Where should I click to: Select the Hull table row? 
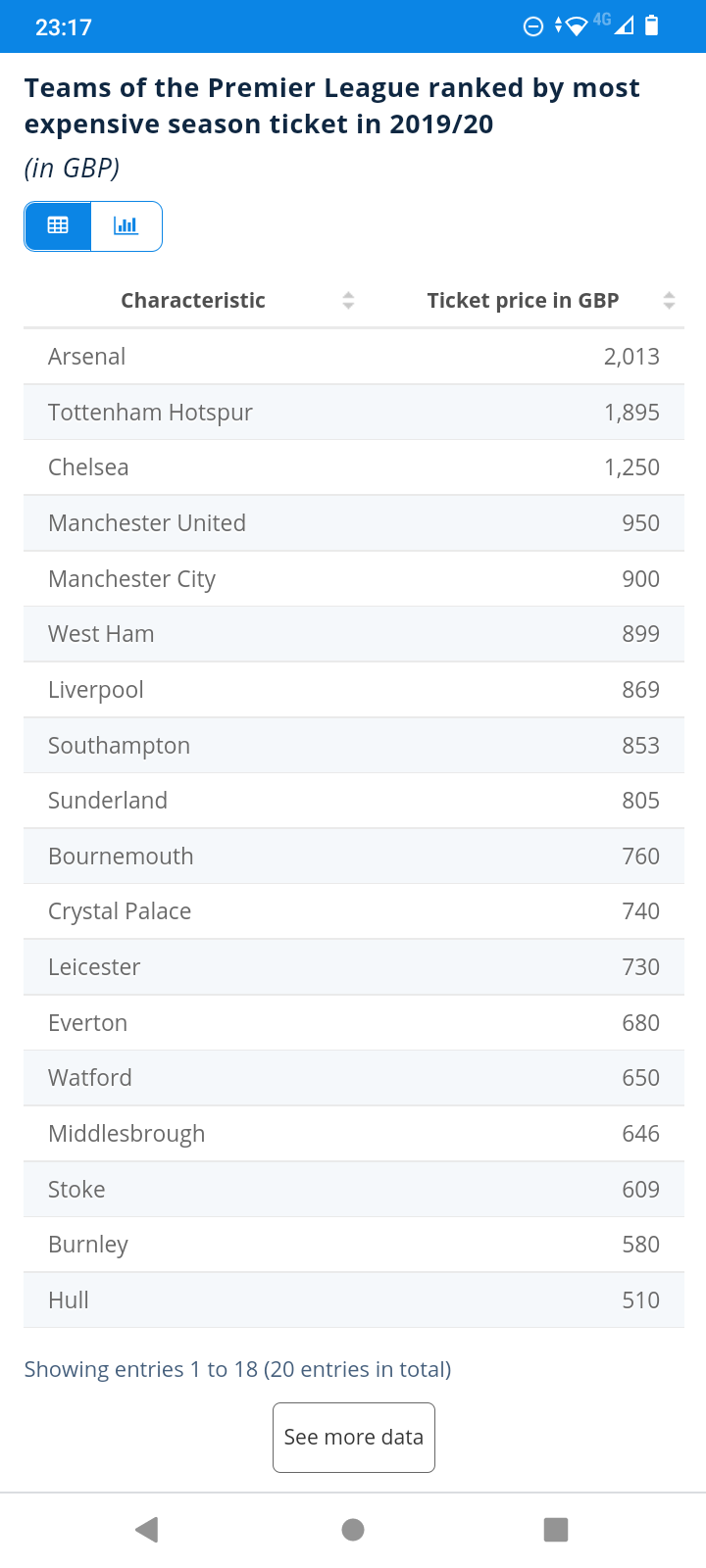(353, 1300)
